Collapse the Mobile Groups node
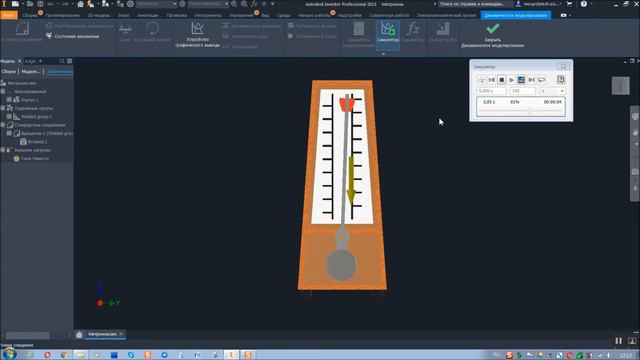Viewport: 640px width, 360px height. [x=3, y=108]
